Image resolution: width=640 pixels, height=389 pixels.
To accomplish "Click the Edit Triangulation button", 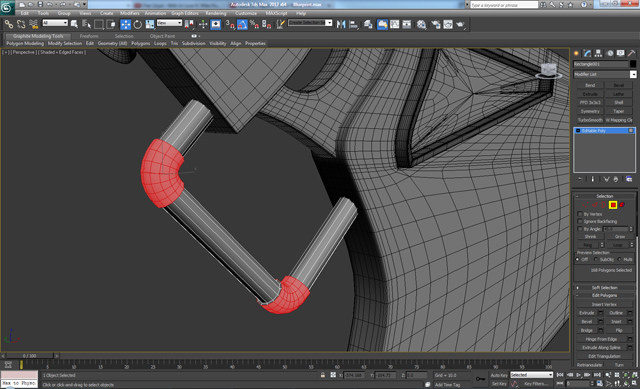I will (604, 356).
